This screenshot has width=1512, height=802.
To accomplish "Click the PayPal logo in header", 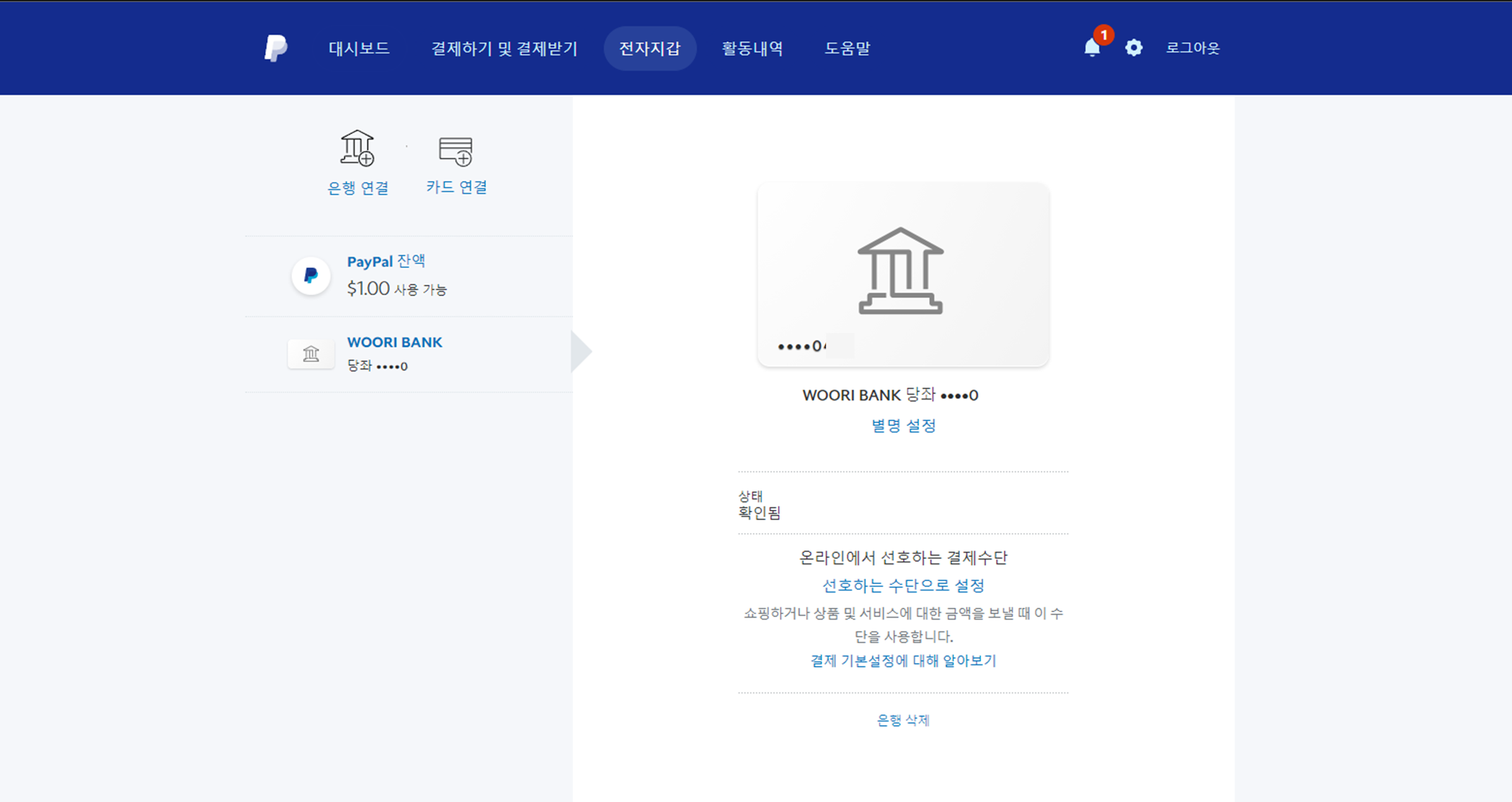I will tap(275, 48).
